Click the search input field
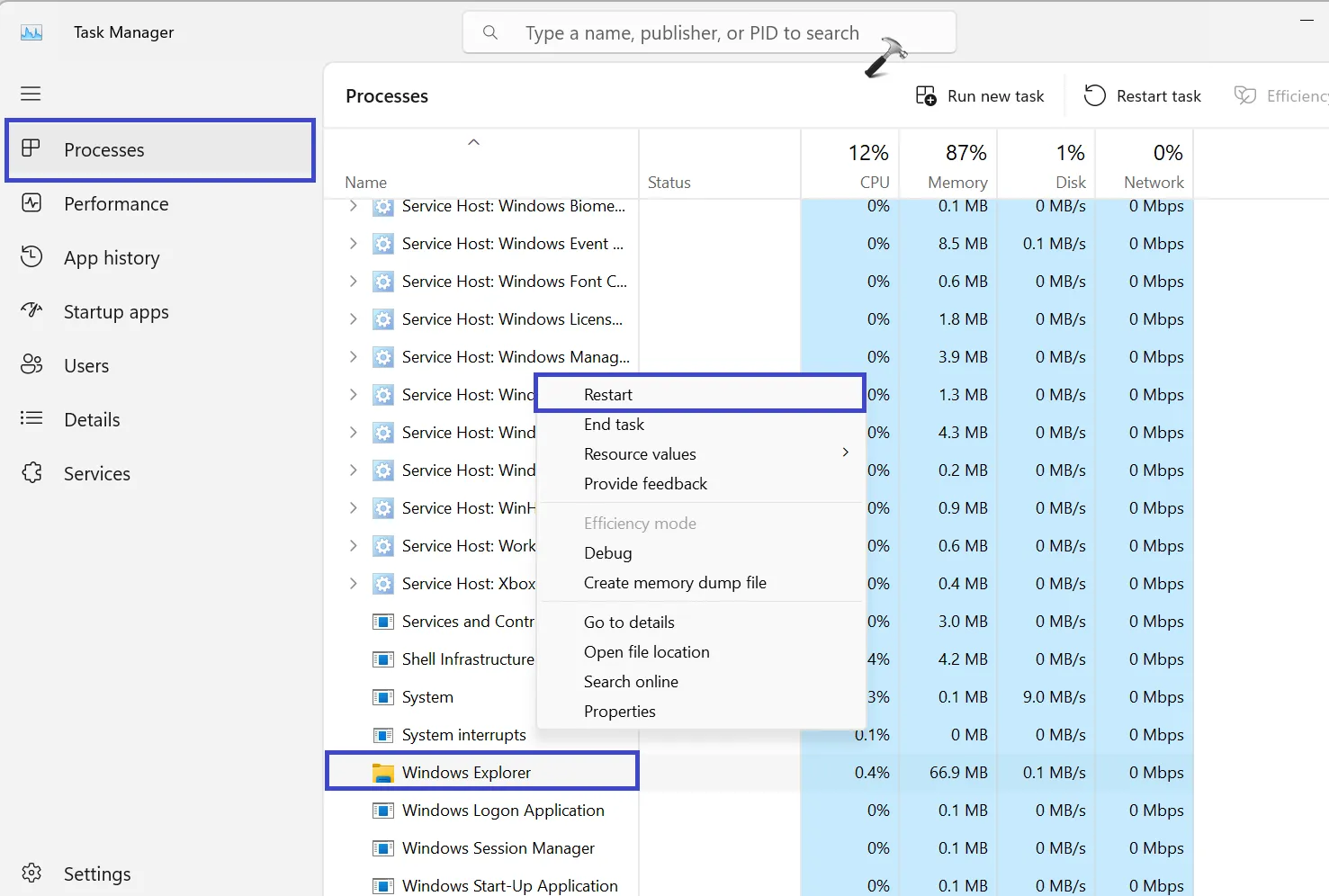The width and height of the screenshot is (1329, 896). click(708, 32)
